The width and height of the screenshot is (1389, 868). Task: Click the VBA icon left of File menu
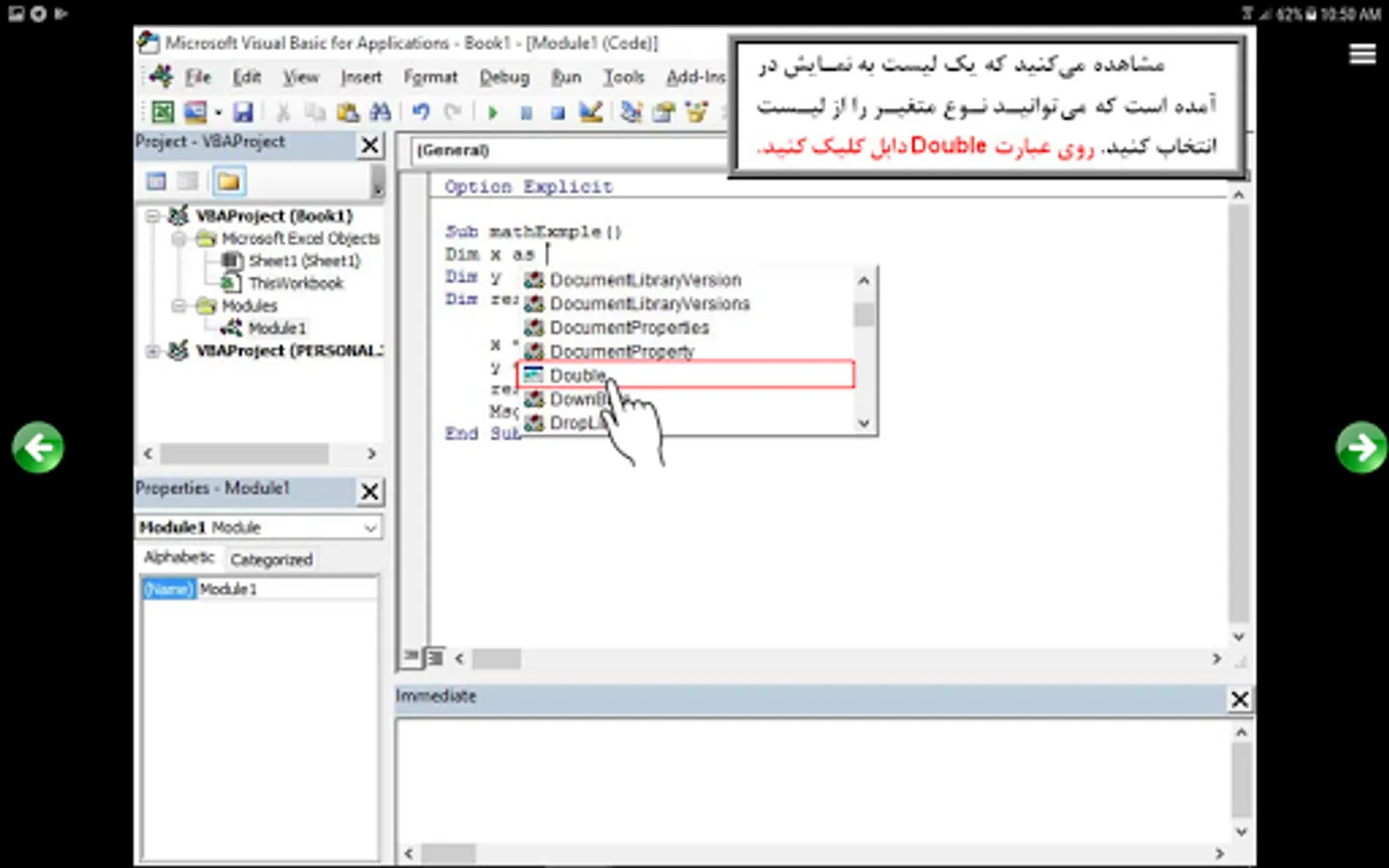[161, 76]
